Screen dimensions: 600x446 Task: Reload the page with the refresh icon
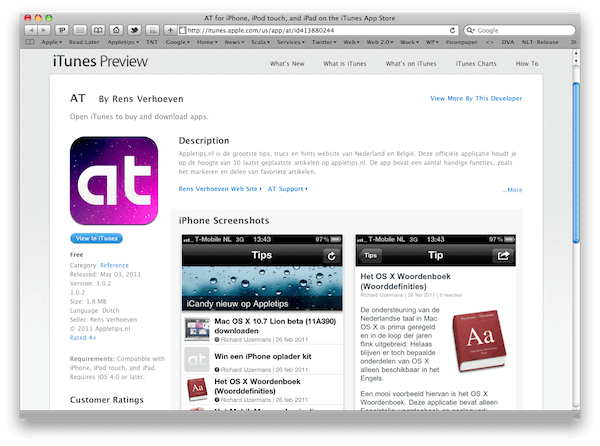[x=452, y=30]
